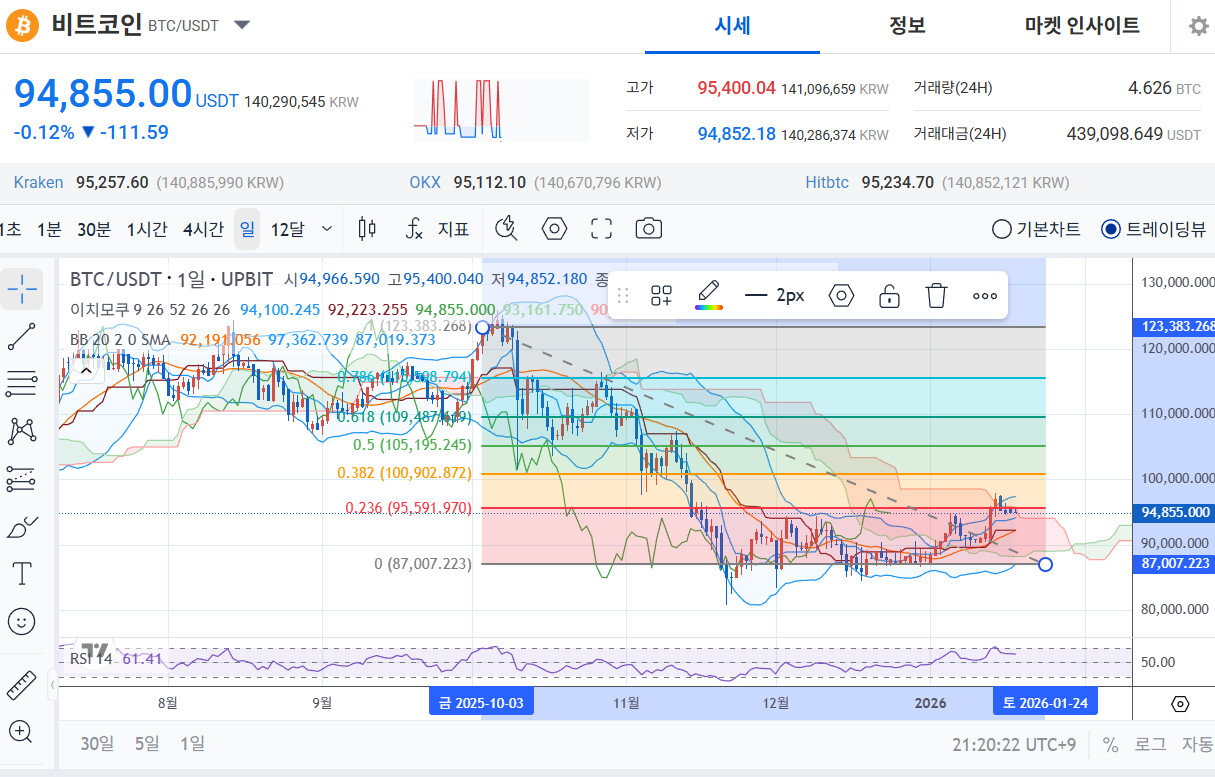Select the ruler measure tool
Image resolution: width=1215 pixels, height=777 pixels.
click(x=22, y=685)
